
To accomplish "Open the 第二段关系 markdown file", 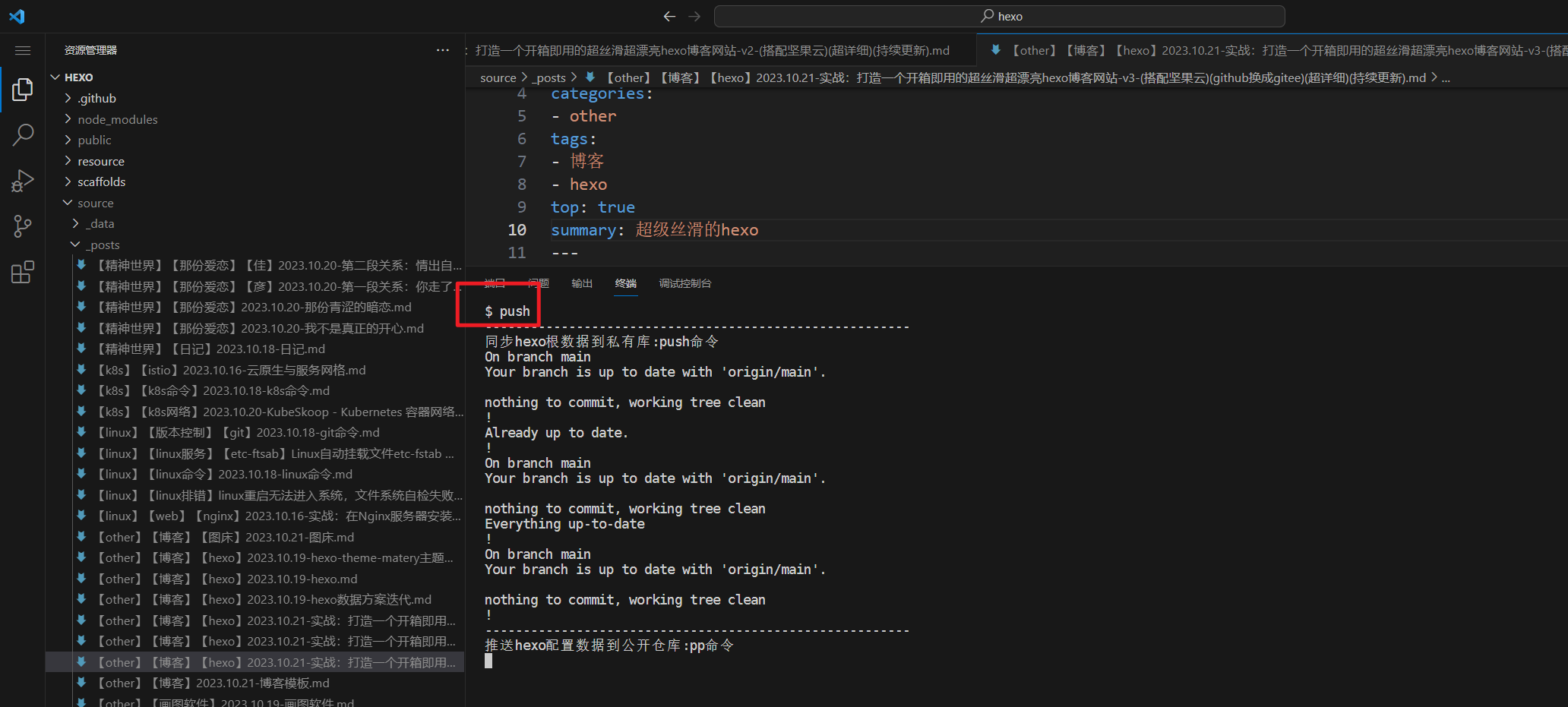I will click(x=255, y=265).
